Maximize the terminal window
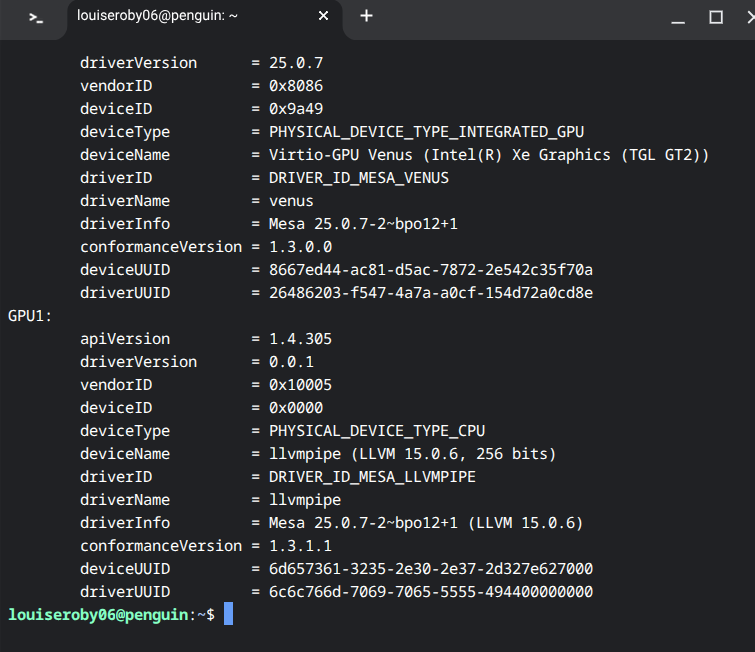The image size is (755, 652). 716,17
